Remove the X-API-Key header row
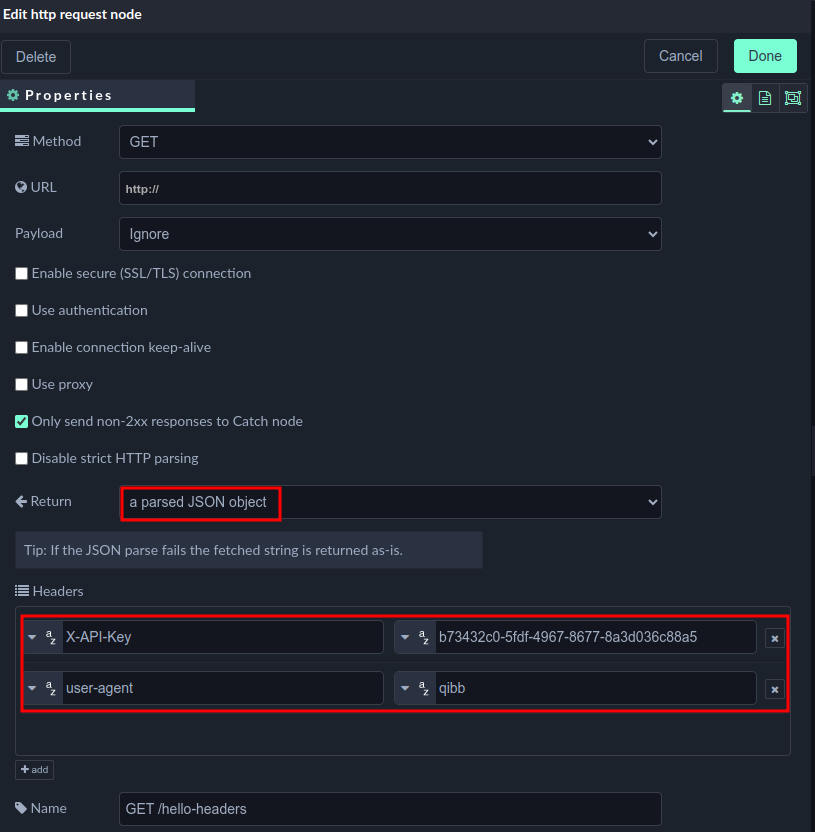815x832 pixels. coord(774,638)
